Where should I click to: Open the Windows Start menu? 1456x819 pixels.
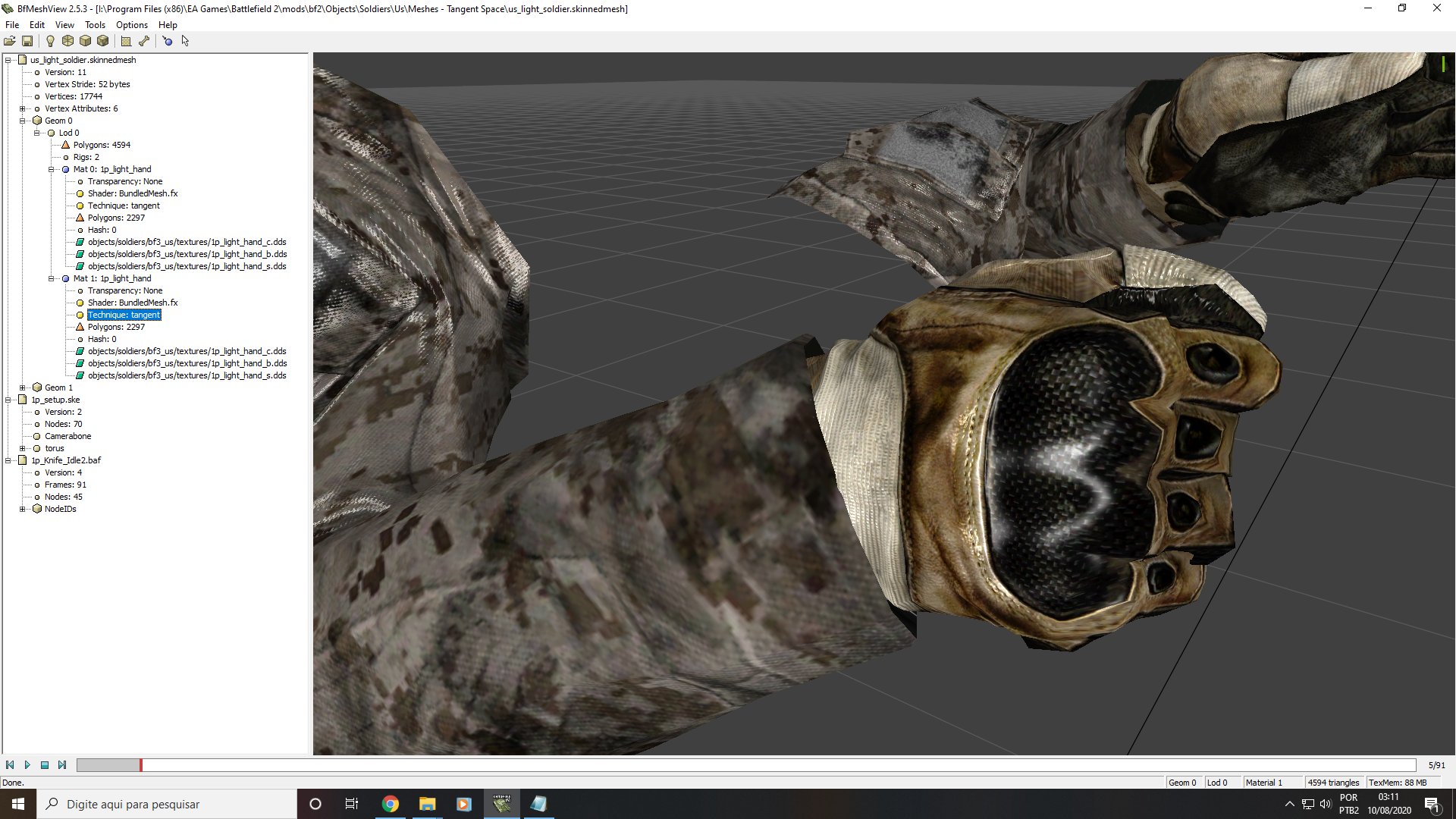click(18, 804)
